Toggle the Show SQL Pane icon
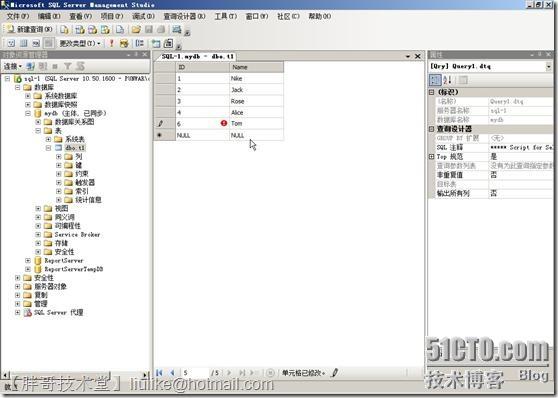558x398 pixels. click(36, 43)
